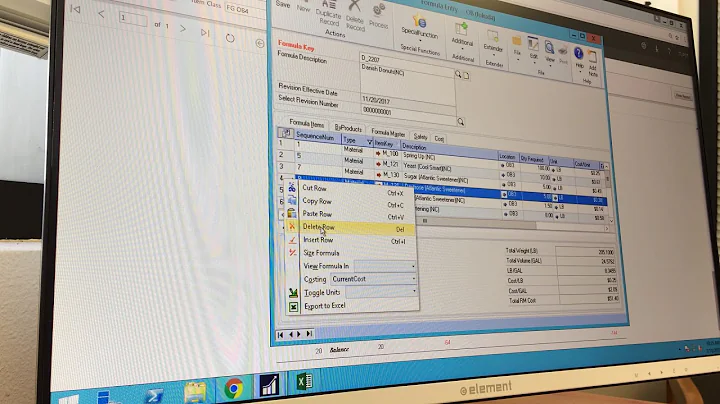Image resolution: width=720 pixels, height=404 pixels.
Task: Switch to the Formula Items tab
Action: pyautogui.click(x=306, y=123)
